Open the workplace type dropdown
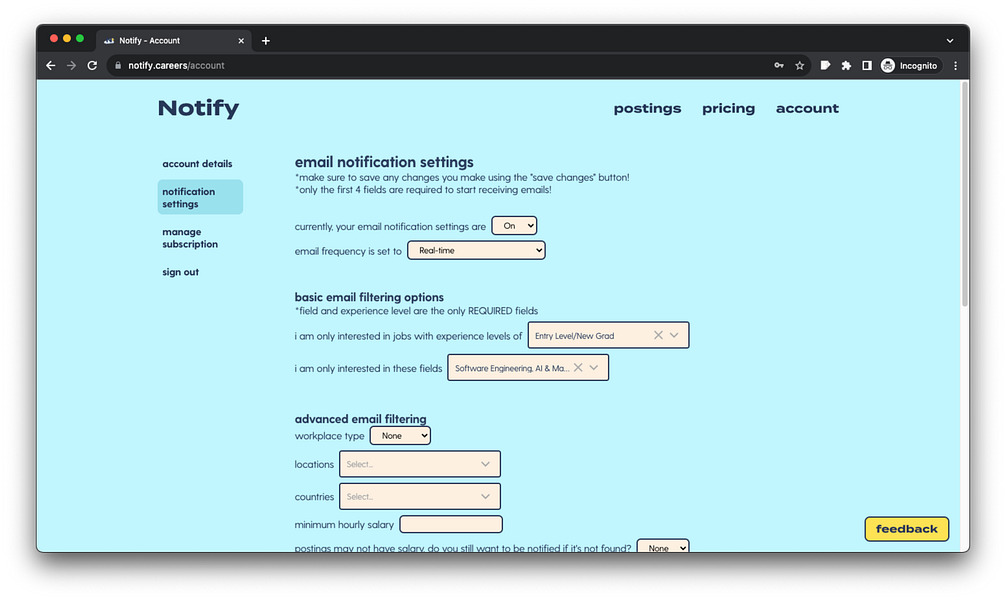1006x600 pixels. [x=399, y=435]
